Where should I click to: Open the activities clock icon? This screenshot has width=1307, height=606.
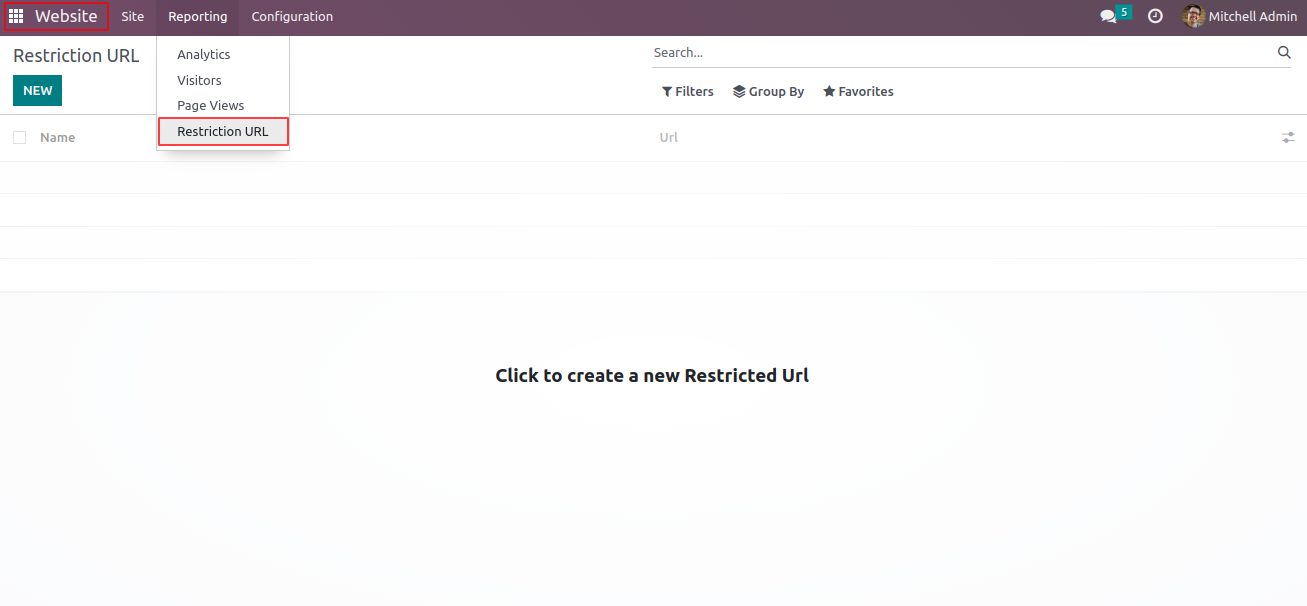click(x=1155, y=17)
